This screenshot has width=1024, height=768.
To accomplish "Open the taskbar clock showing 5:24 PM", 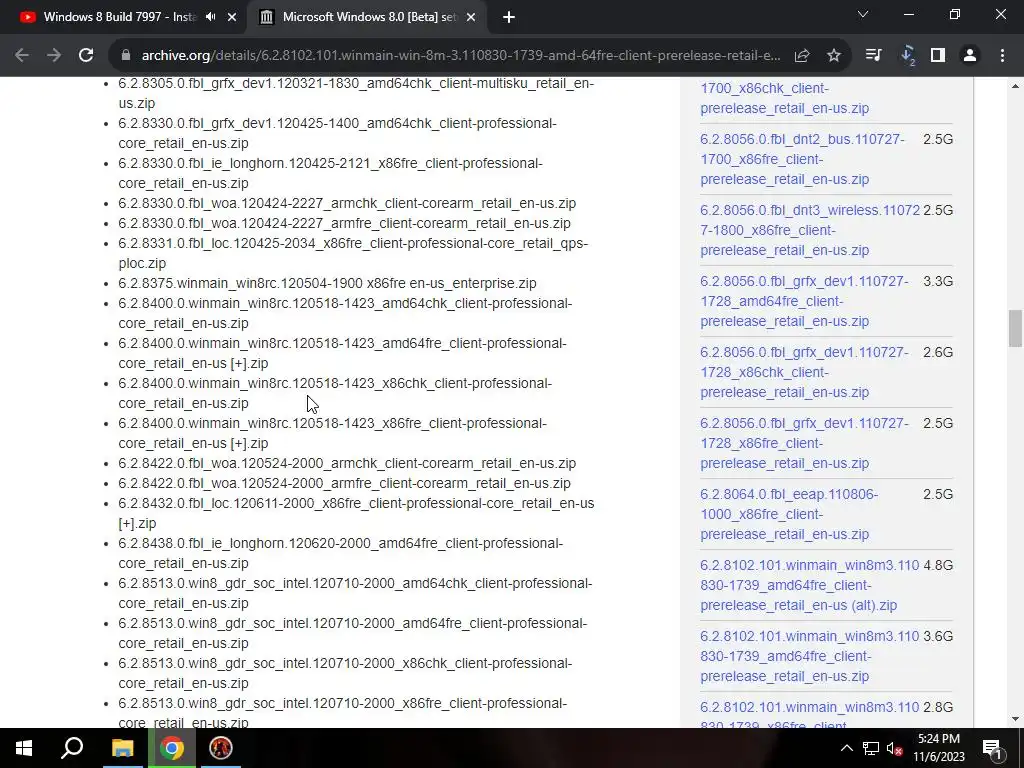I will point(938,748).
